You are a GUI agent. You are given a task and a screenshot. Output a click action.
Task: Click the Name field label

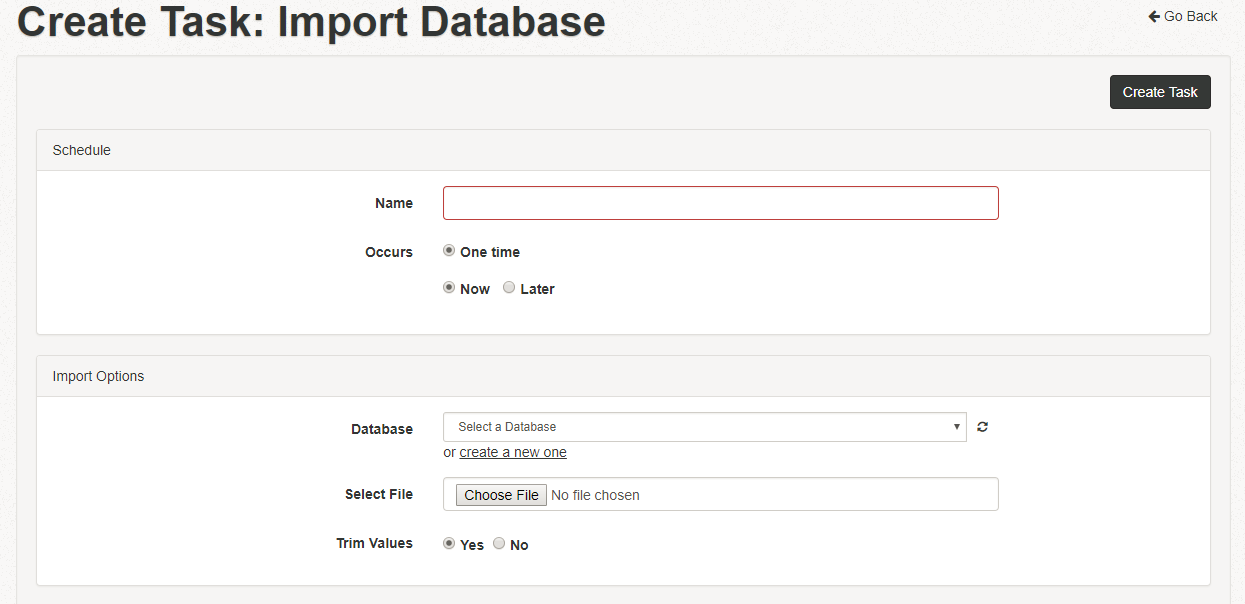(394, 203)
